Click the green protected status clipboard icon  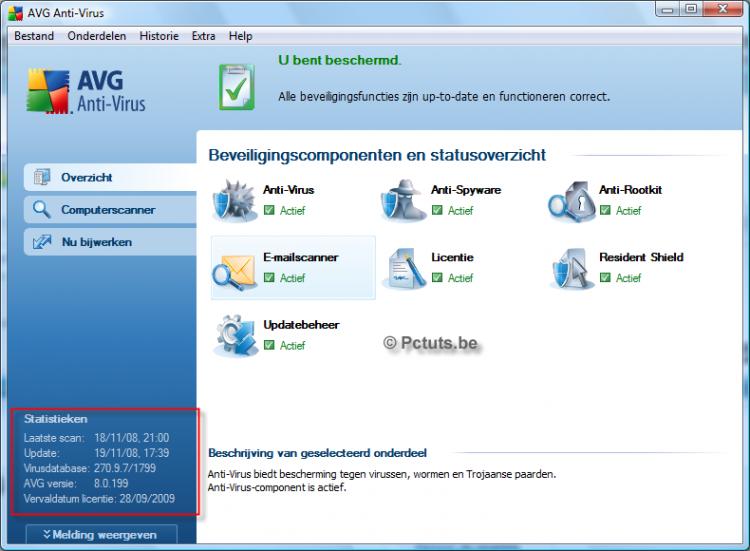(x=236, y=87)
